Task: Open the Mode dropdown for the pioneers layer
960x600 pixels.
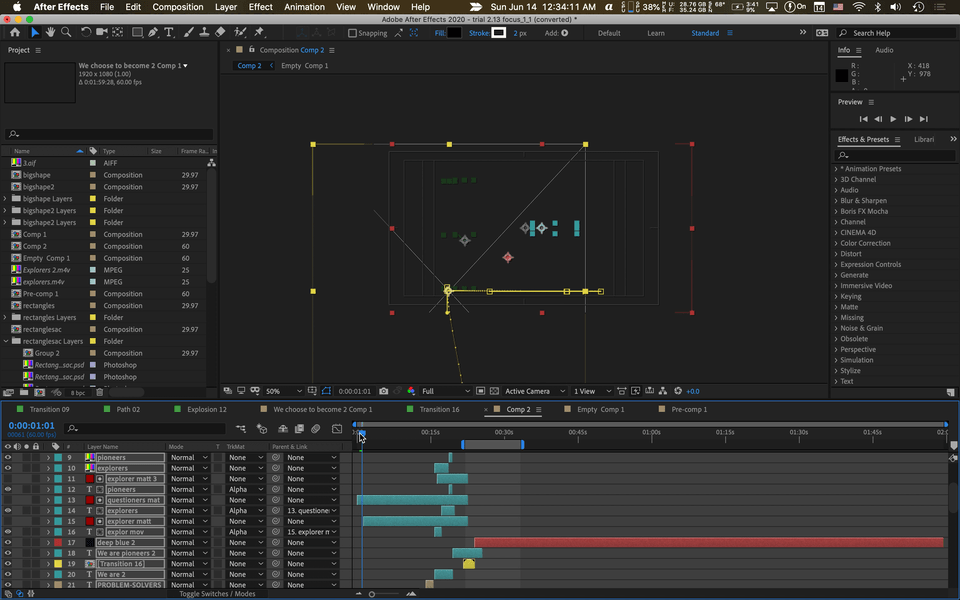Action: [189, 457]
